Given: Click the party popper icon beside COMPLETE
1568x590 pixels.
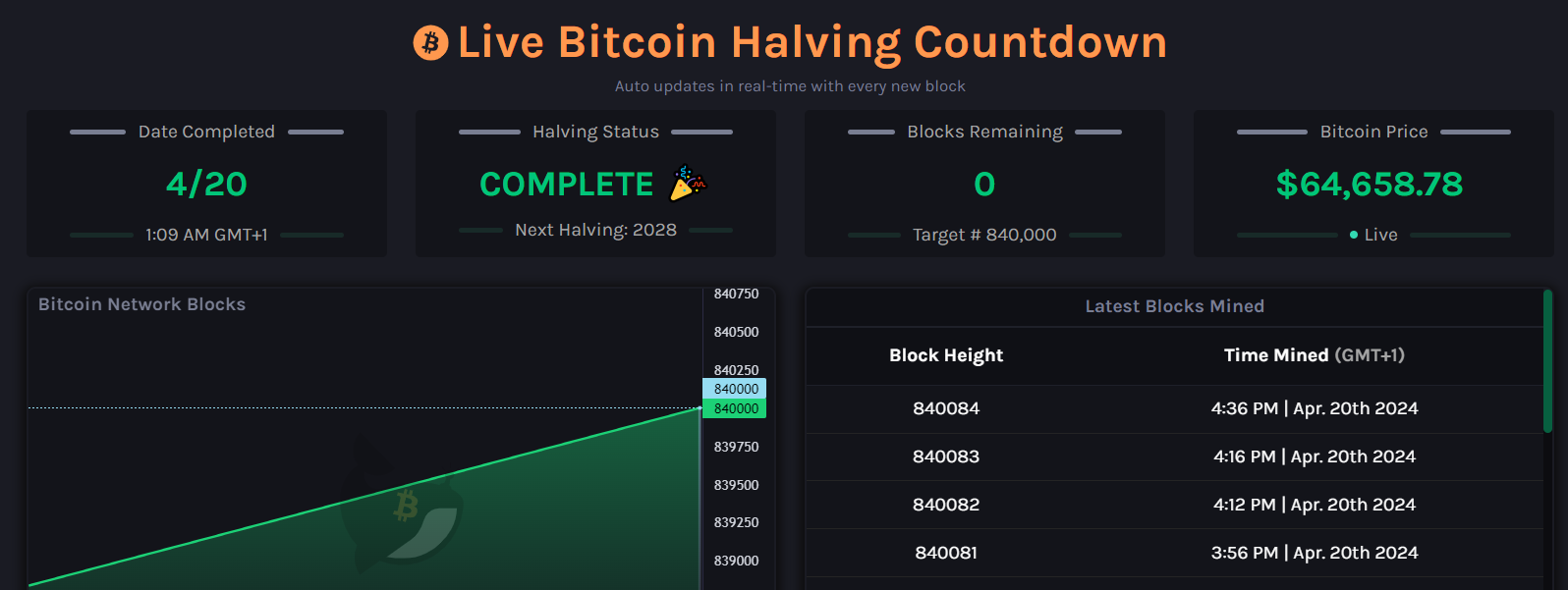Looking at the screenshot, I should [687, 184].
